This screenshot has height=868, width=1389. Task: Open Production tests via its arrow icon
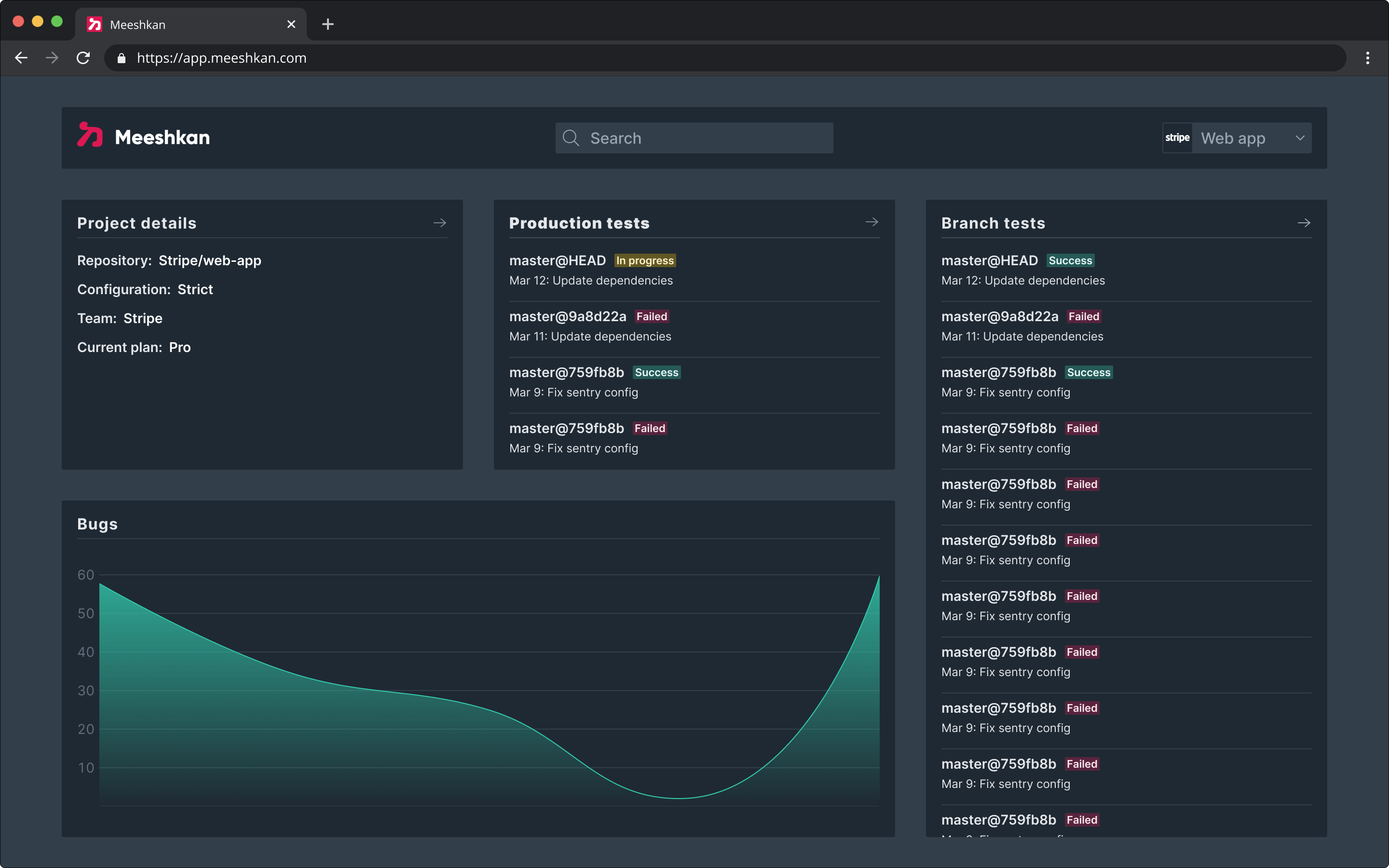(872, 222)
